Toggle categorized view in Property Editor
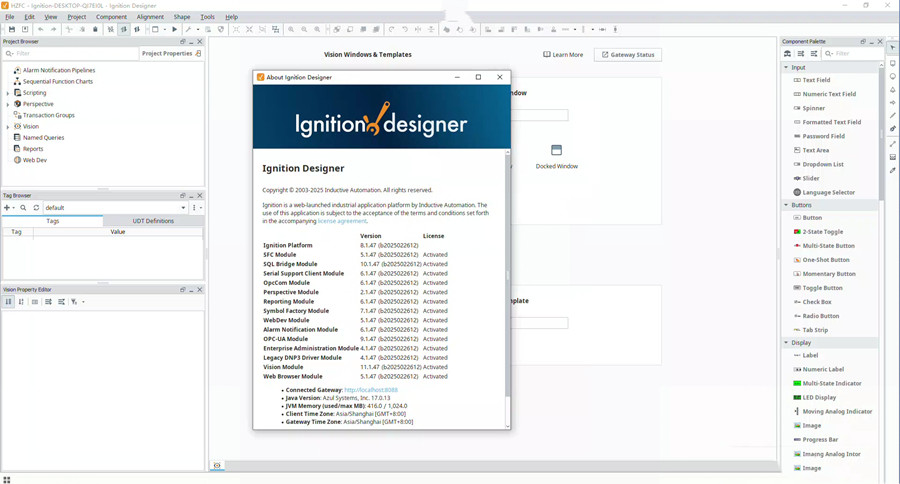The width and height of the screenshot is (900, 484). [9, 302]
